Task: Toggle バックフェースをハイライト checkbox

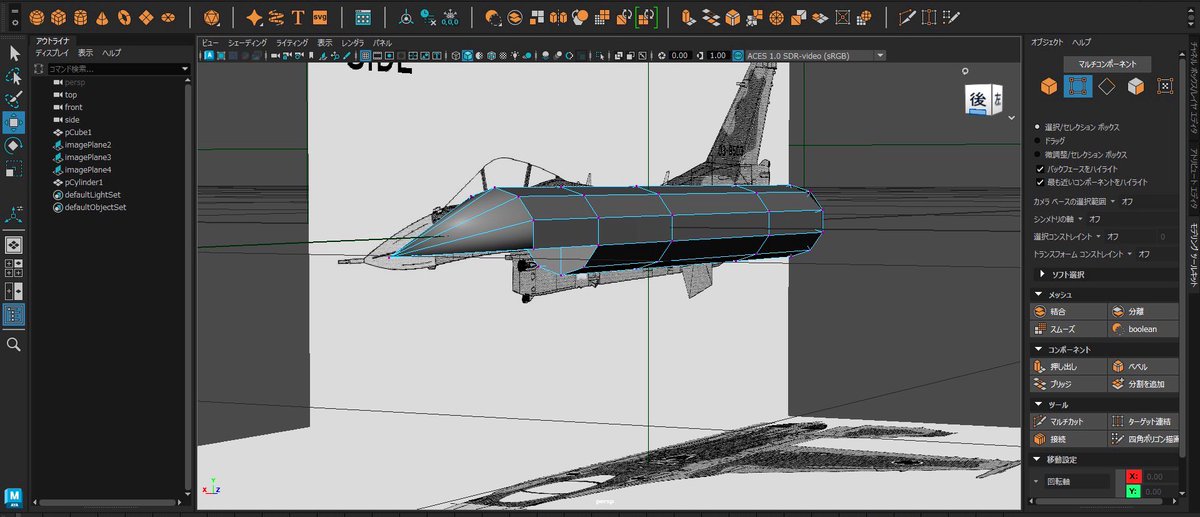Action: pyautogui.click(x=1040, y=169)
